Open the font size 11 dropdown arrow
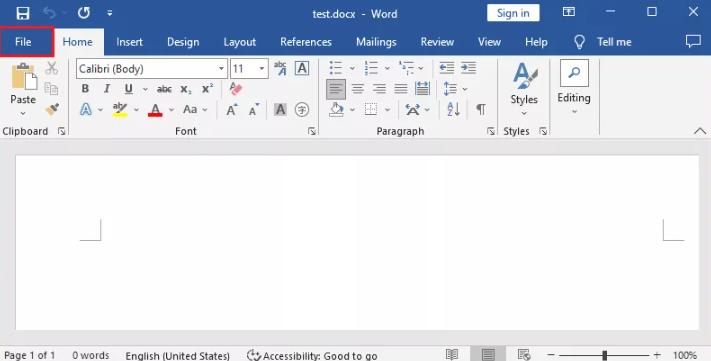 tap(262, 69)
